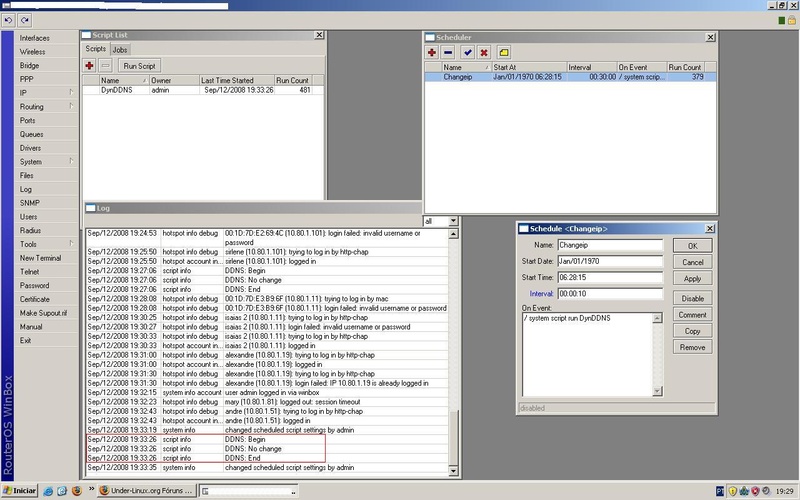Click Log window scroll down arrow
The height and width of the screenshot is (500, 800).
coord(453,471)
